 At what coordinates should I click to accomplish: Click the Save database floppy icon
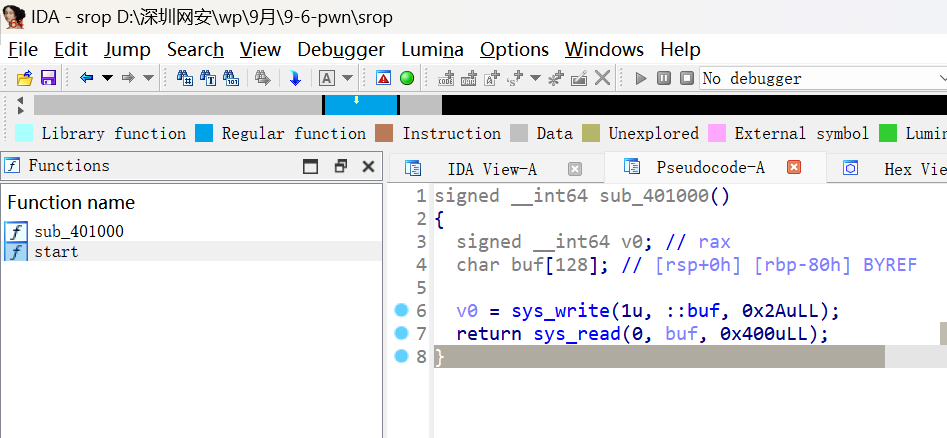47,78
